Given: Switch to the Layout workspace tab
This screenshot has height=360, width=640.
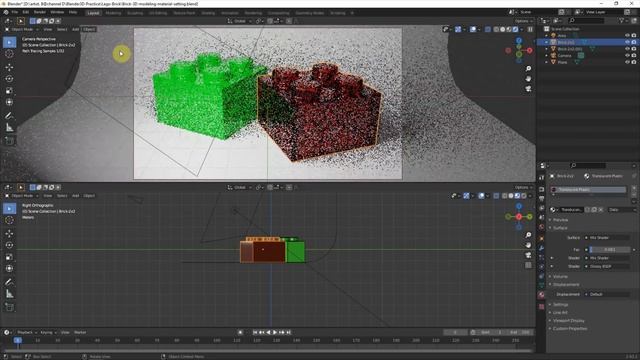Looking at the screenshot, I should click(93, 13).
